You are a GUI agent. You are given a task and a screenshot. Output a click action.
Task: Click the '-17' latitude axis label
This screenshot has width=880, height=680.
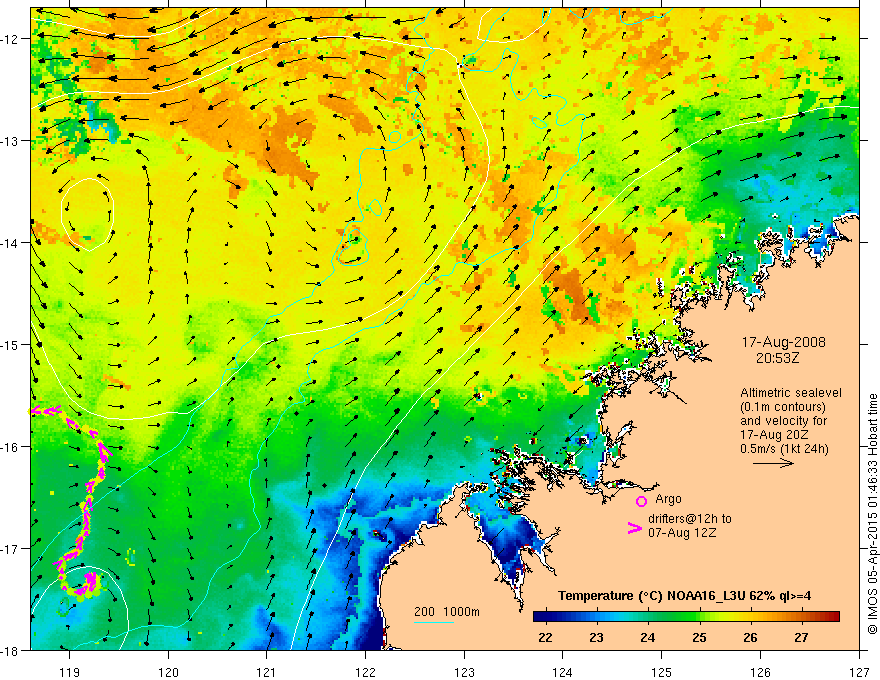(10, 548)
